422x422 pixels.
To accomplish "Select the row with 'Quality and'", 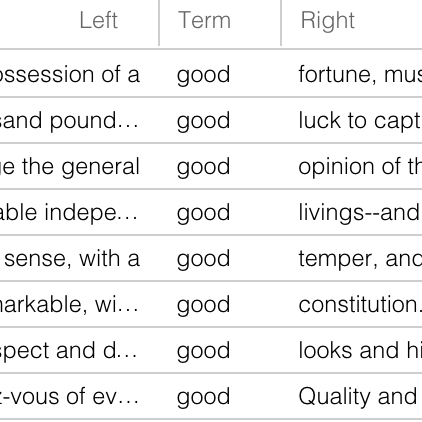I will [x=211, y=396].
